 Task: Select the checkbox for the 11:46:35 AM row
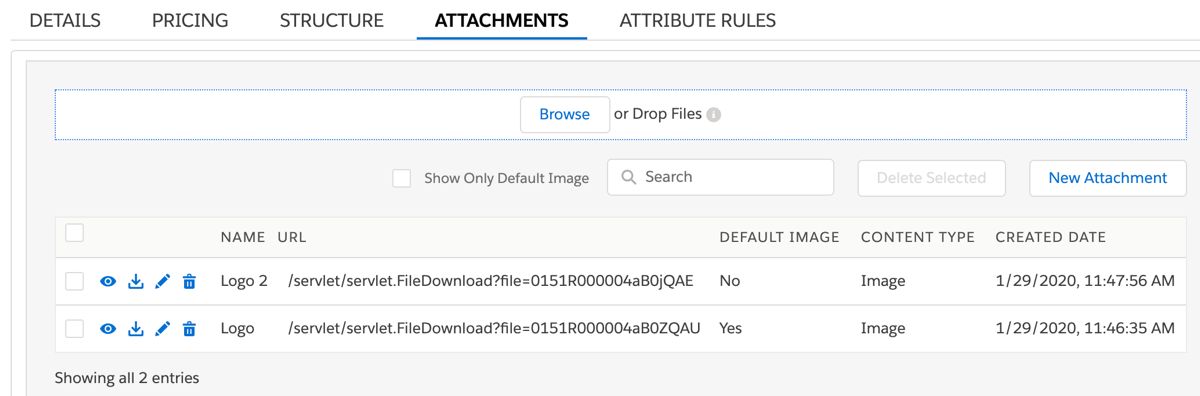(74, 329)
